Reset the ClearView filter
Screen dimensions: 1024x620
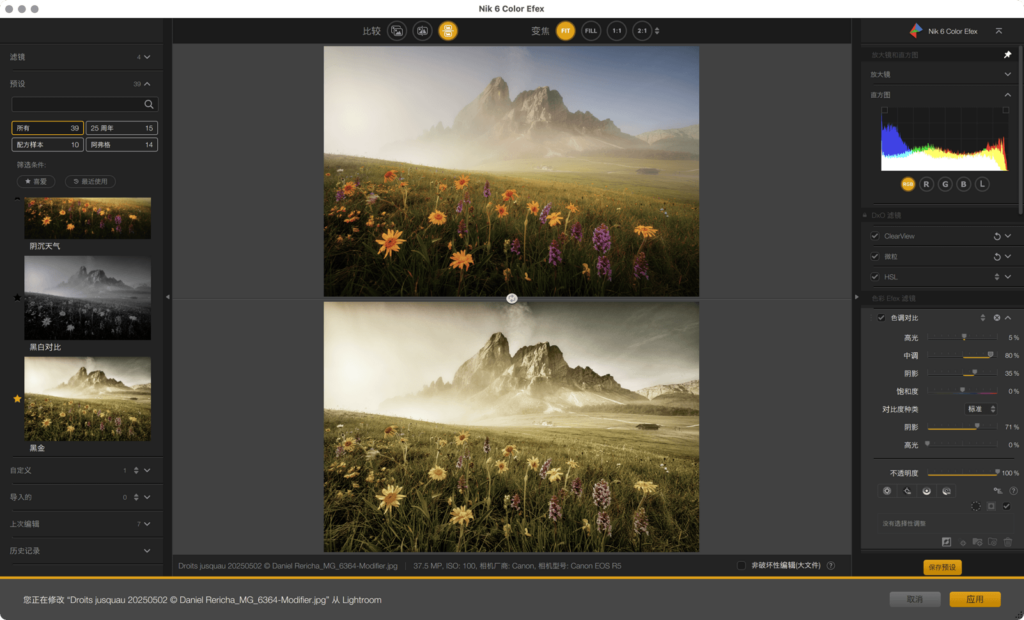[x=997, y=237]
